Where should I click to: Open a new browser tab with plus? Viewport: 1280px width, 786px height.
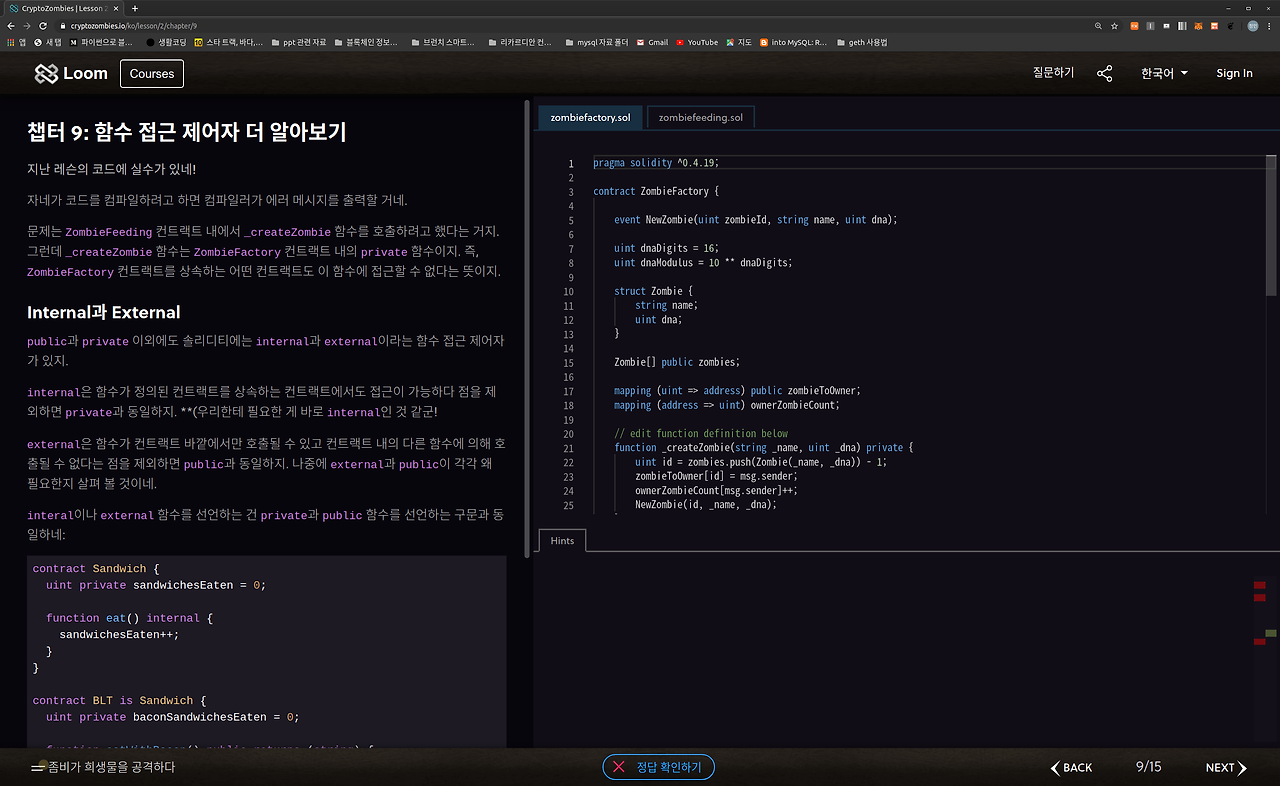[135, 8]
